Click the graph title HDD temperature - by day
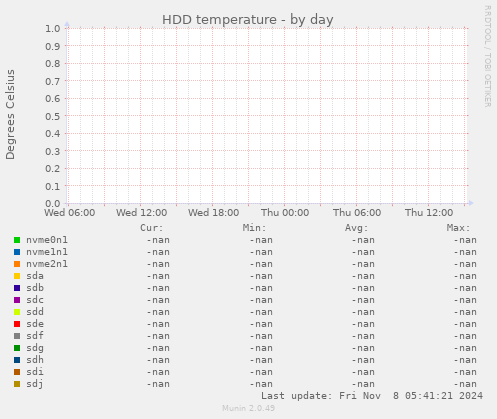The height and width of the screenshot is (419, 497). [248, 20]
